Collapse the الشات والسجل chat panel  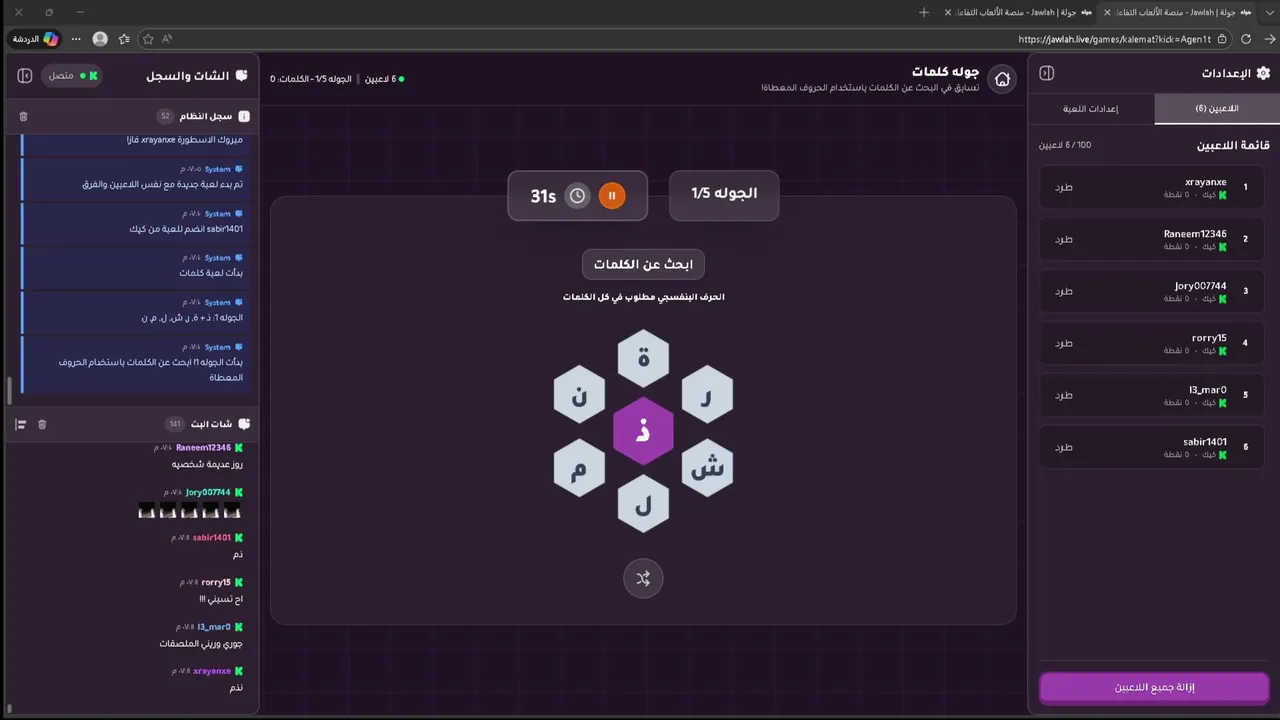[25, 76]
